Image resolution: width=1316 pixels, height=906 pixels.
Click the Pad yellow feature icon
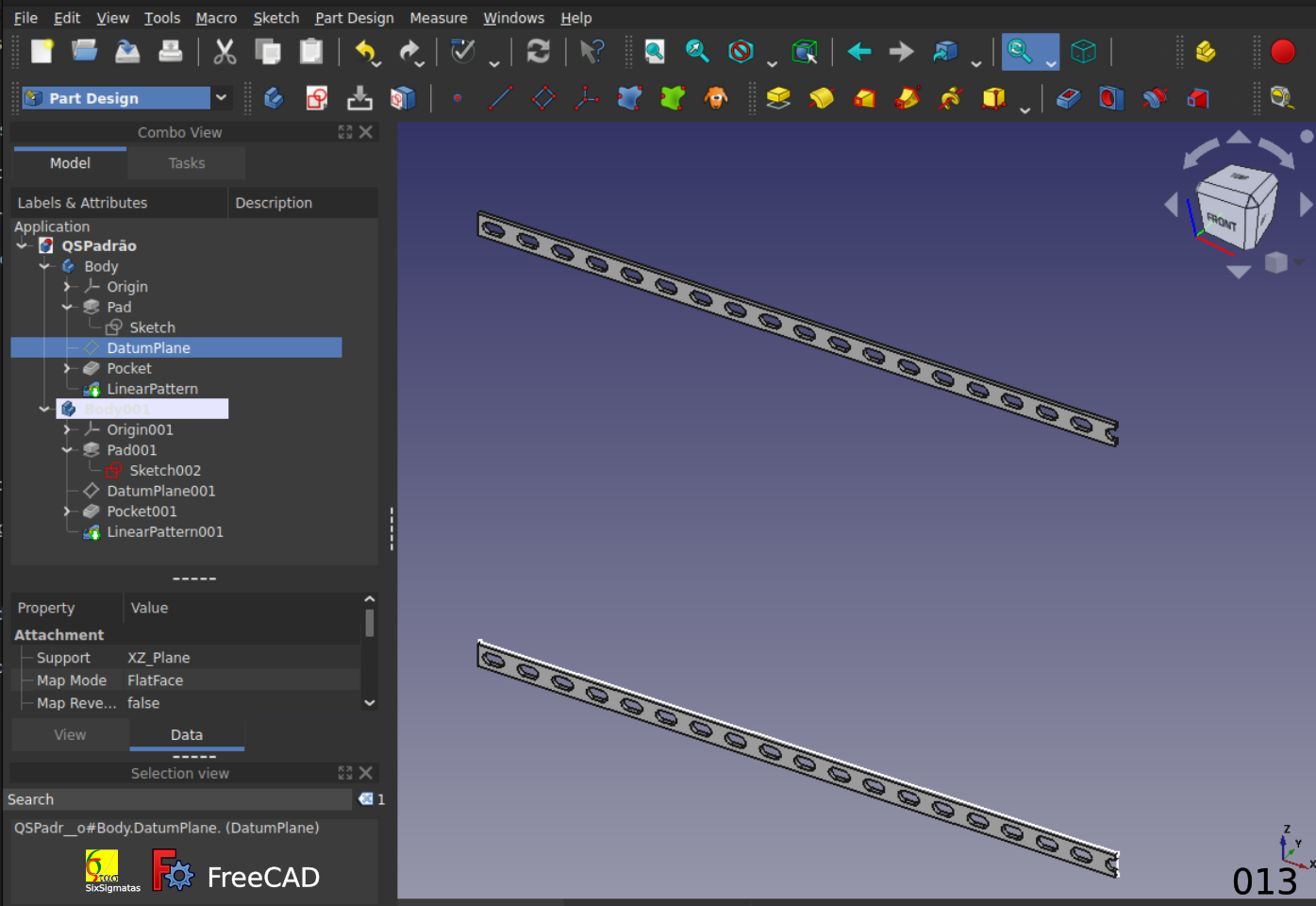click(x=778, y=98)
